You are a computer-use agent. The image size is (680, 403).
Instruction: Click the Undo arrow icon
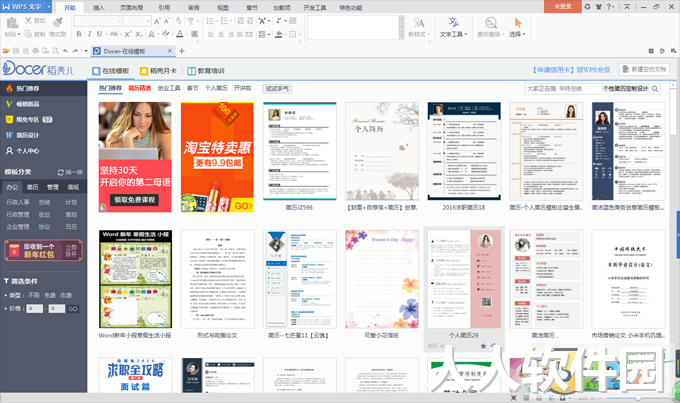pyautogui.click(x=65, y=51)
